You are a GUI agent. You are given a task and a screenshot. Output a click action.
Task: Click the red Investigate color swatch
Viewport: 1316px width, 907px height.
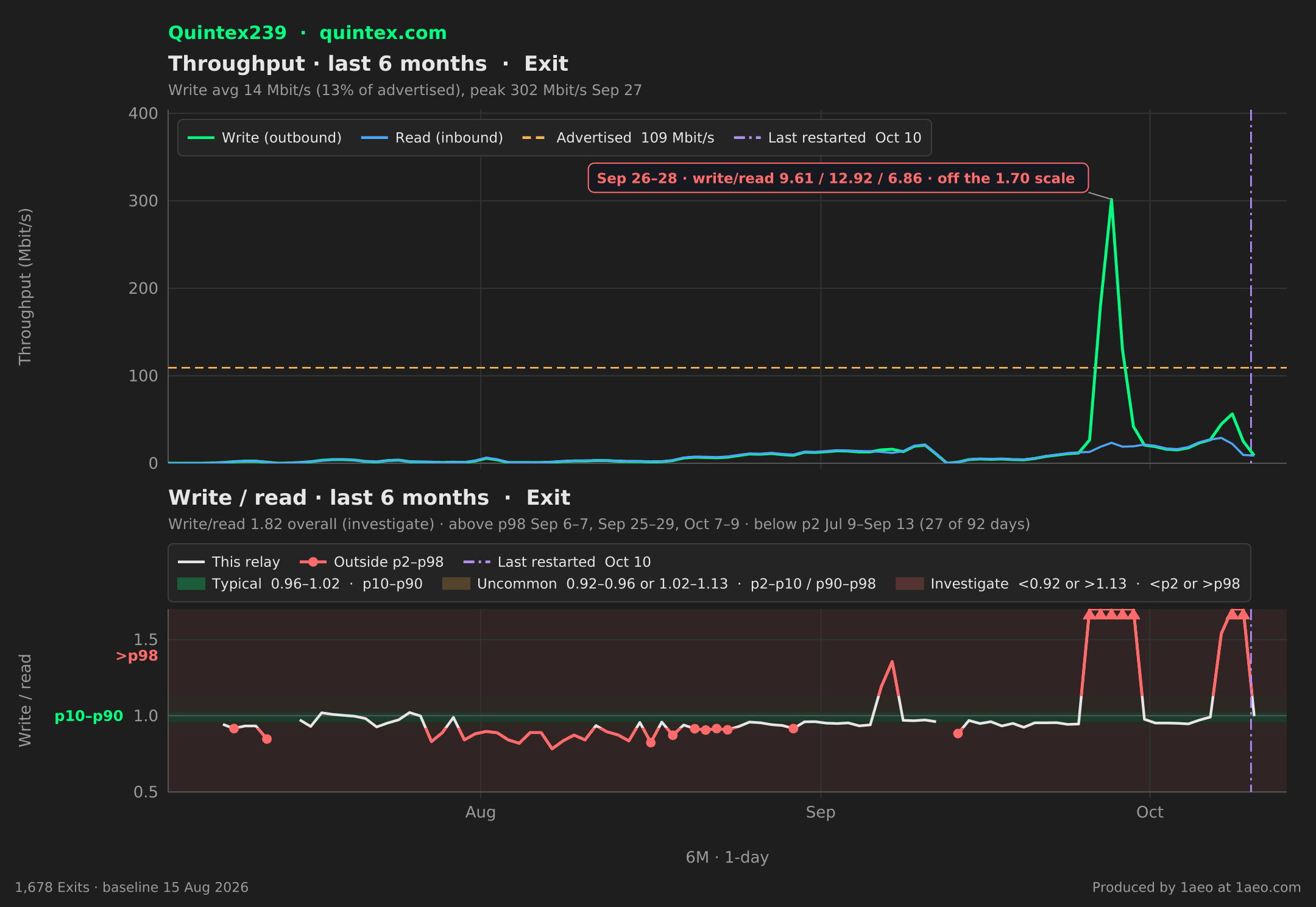(910, 584)
